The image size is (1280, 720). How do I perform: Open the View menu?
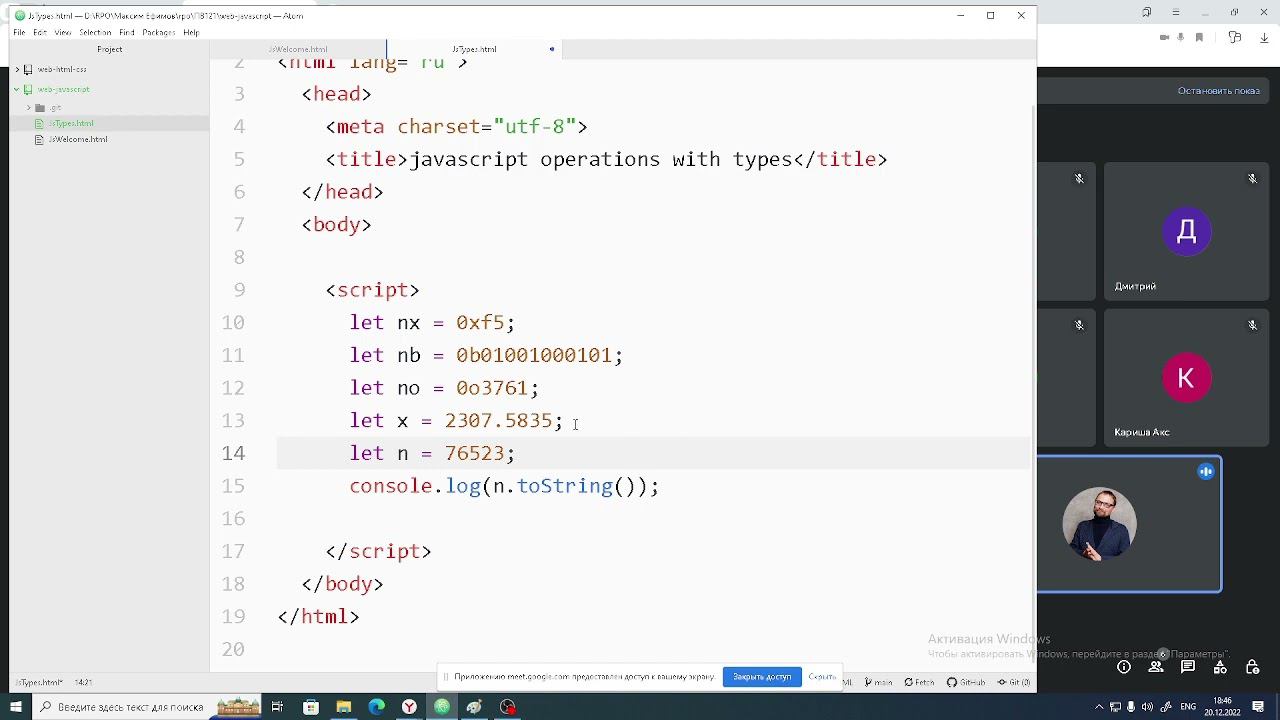63,32
